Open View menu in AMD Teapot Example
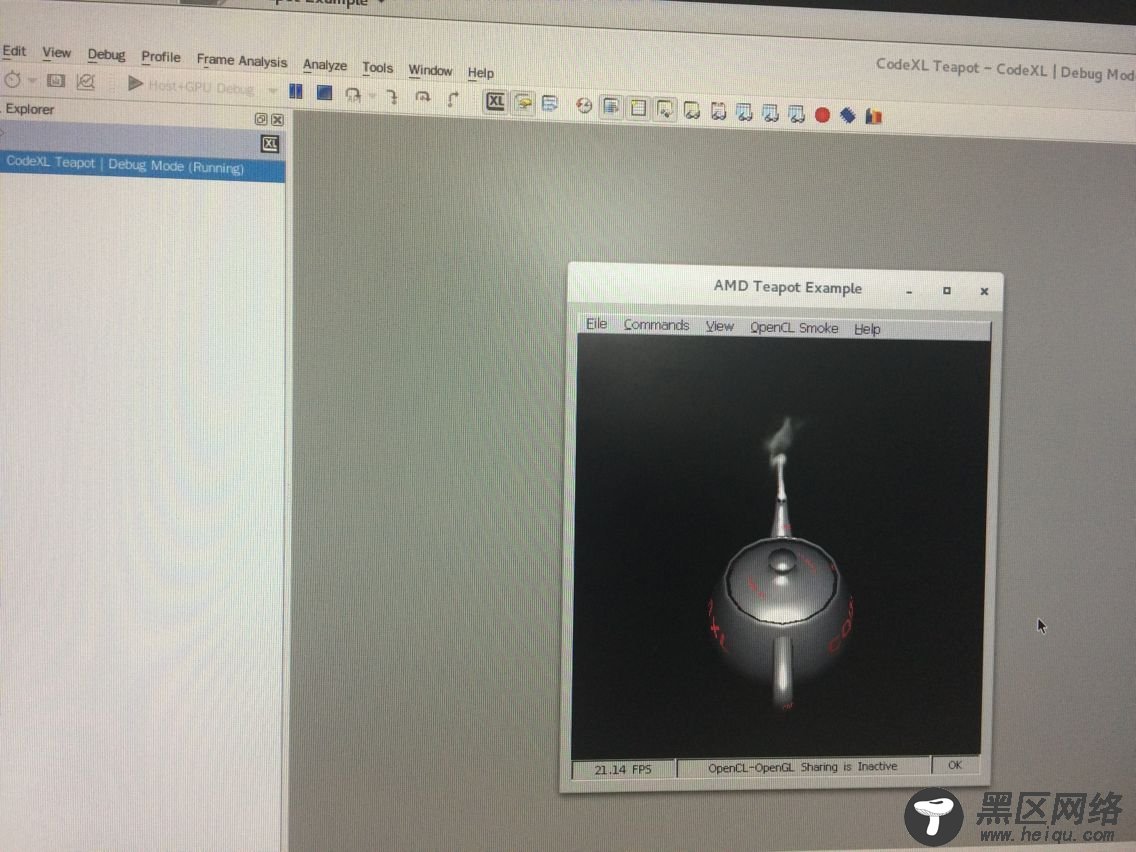1136x852 pixels. (719, 326)
